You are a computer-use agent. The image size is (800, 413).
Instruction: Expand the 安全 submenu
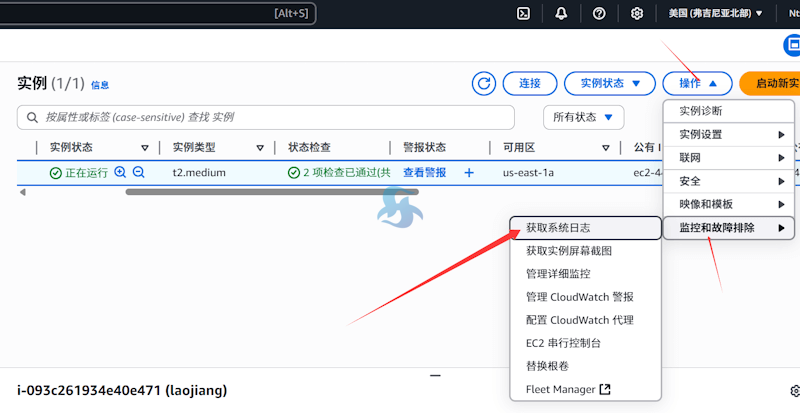coord(729,181)
